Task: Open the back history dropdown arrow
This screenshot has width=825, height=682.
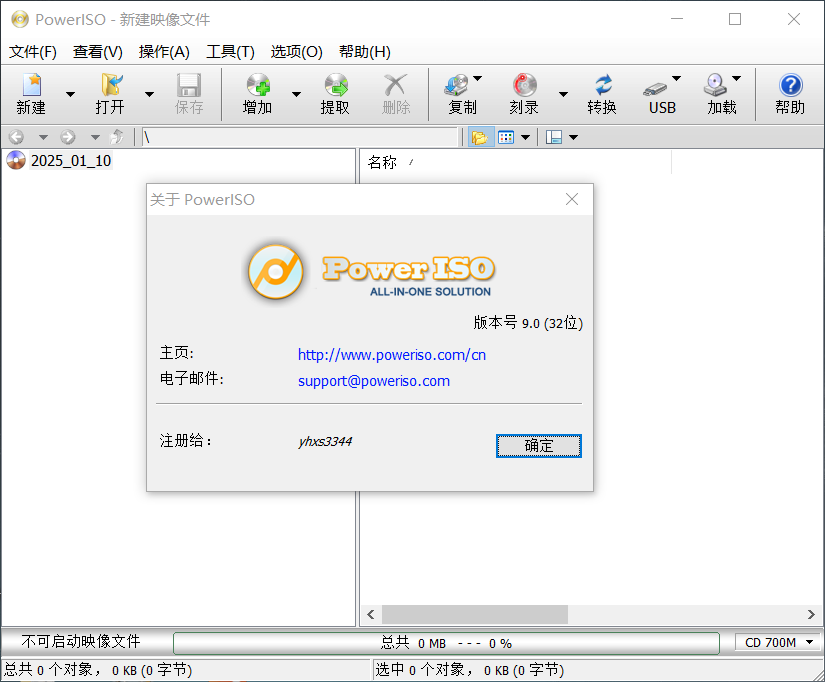Action: click(43, 137)
